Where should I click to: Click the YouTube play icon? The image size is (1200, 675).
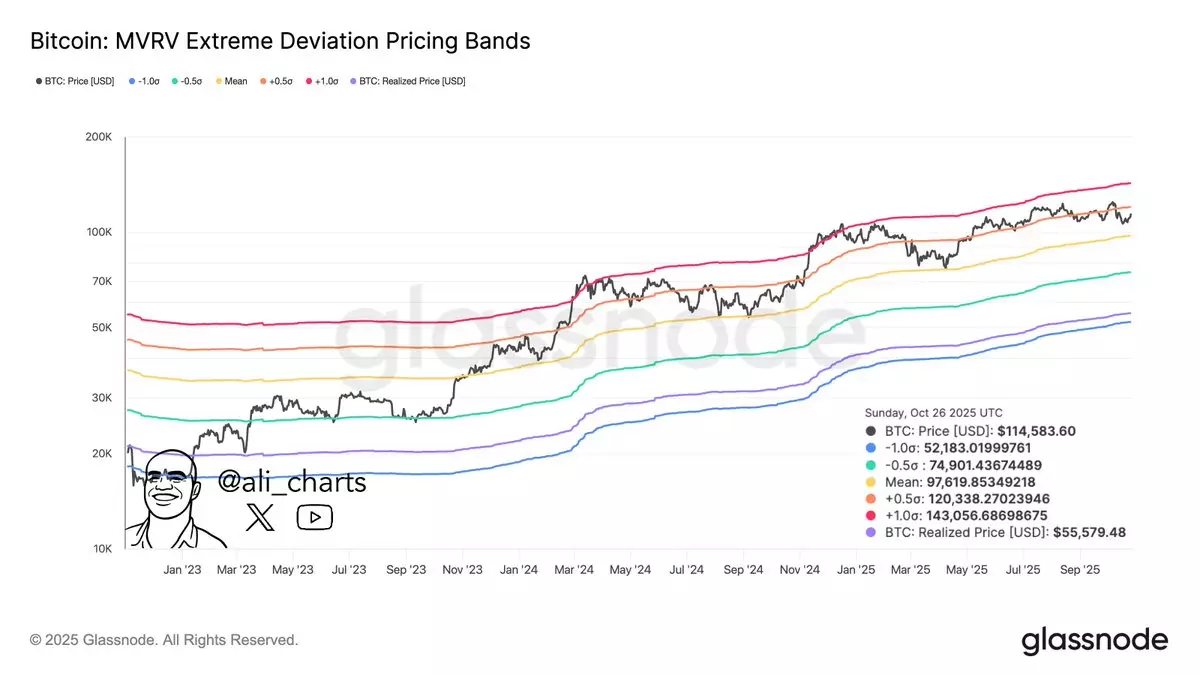point(315,517)
